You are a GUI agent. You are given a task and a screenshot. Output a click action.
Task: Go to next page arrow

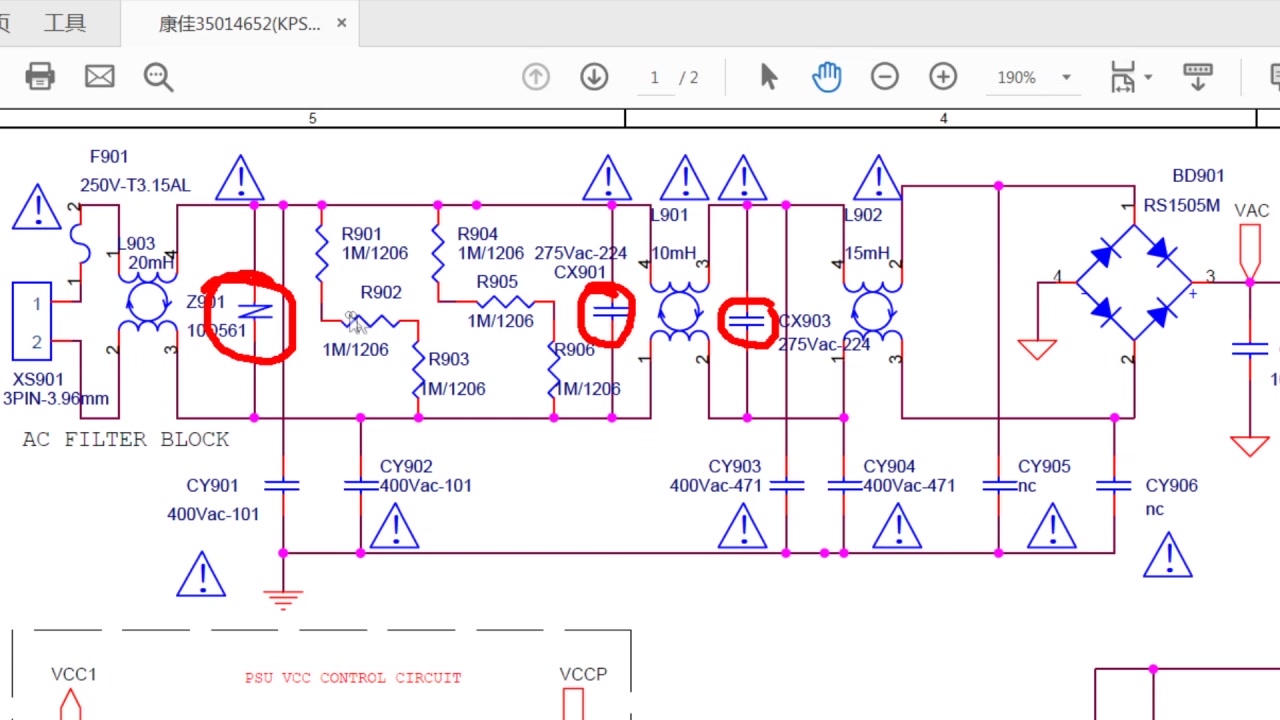[594, 77]
